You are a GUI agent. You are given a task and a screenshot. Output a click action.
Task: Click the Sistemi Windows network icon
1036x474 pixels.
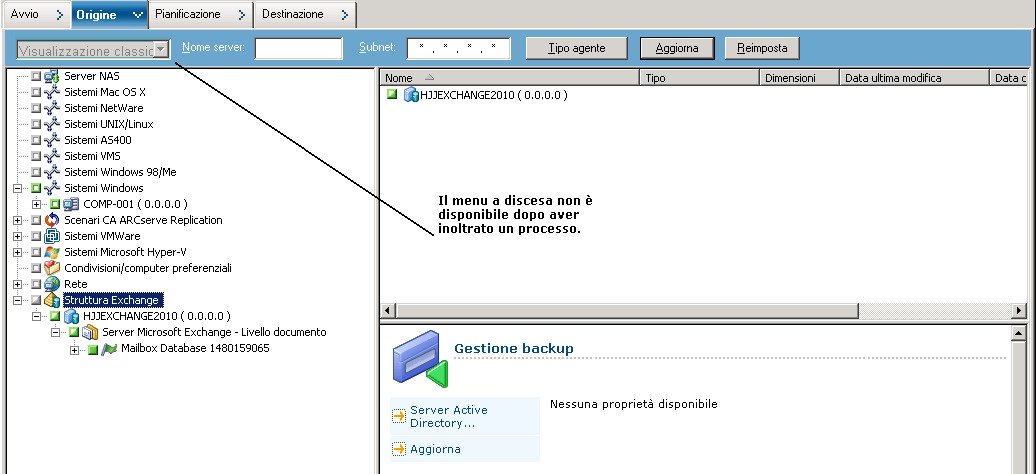[52, 188]
